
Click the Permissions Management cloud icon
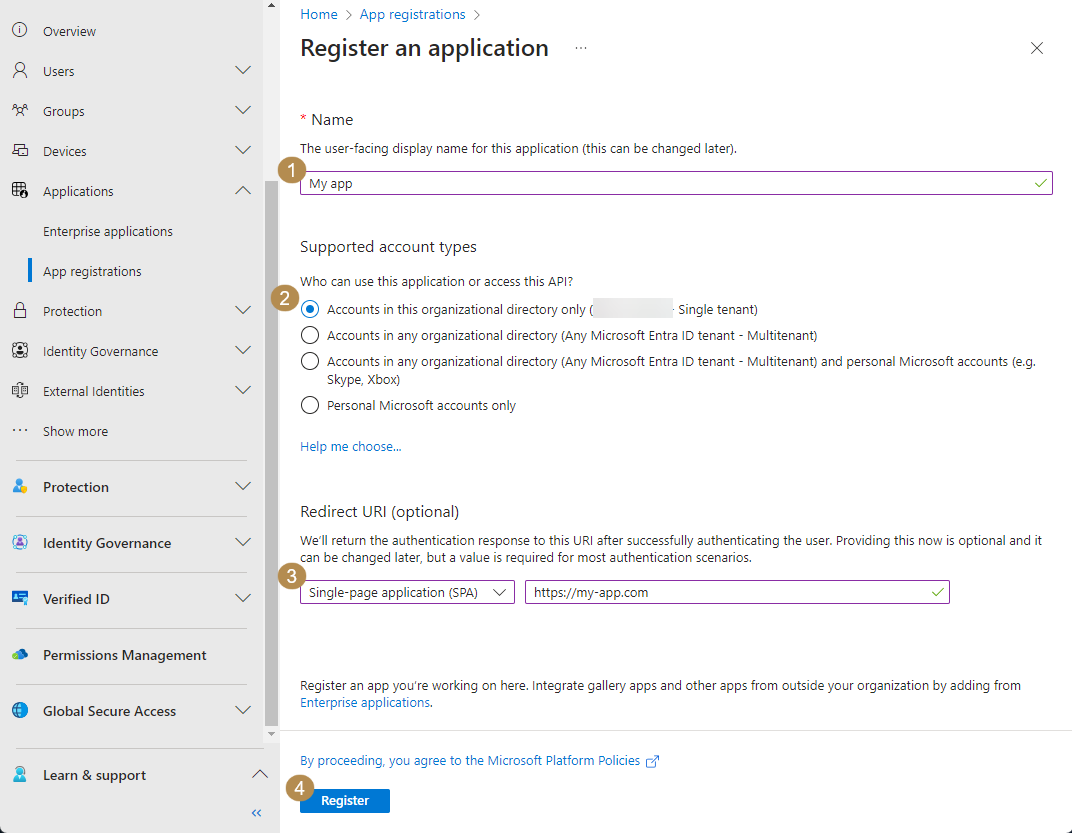tap(20, 655)
